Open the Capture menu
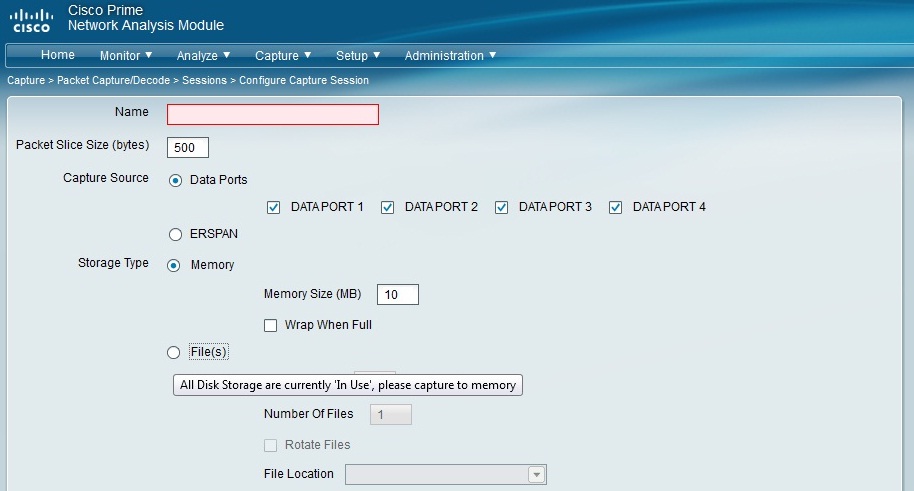 (x=283, y=55)
